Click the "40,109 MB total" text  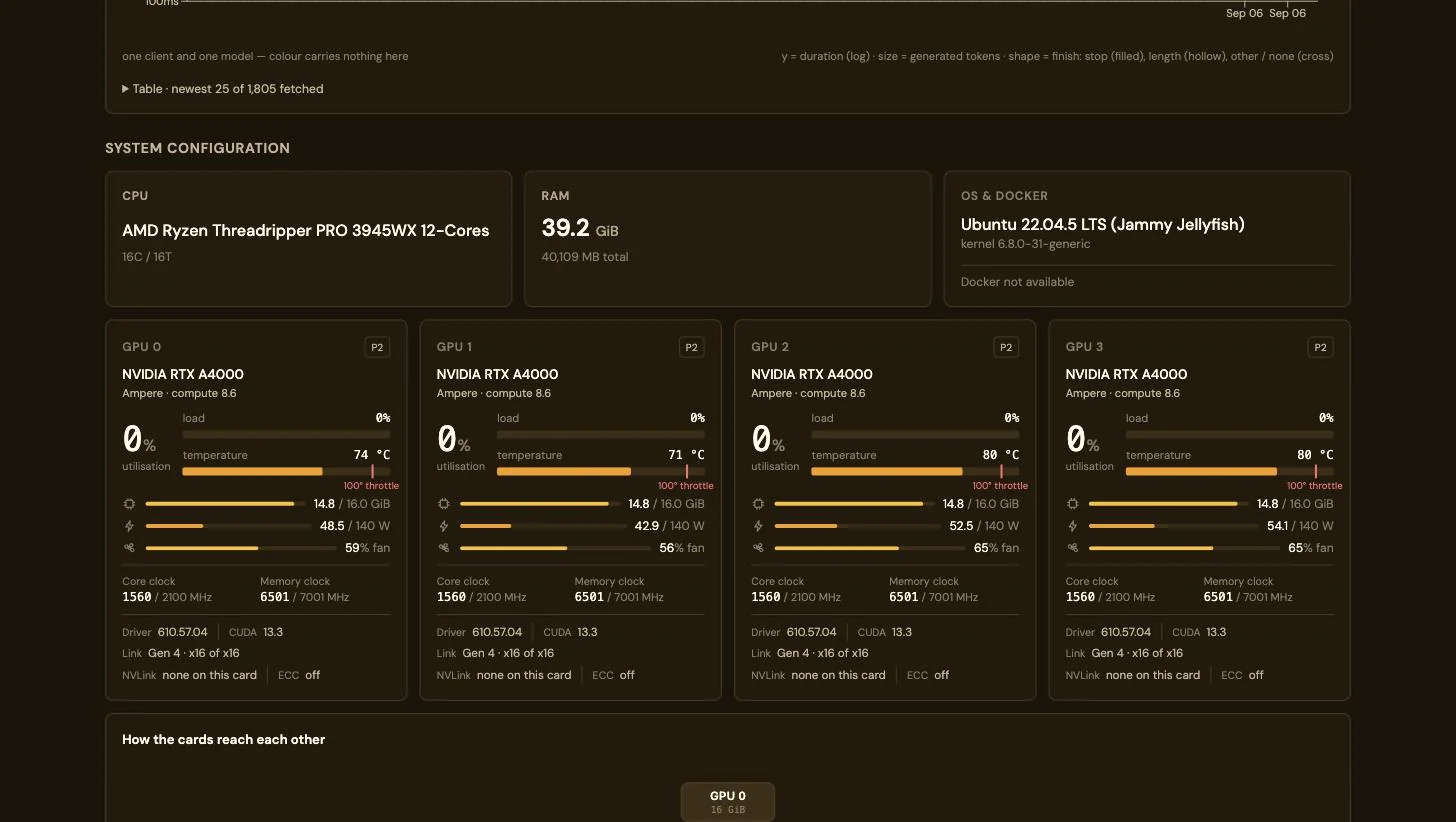585,257
